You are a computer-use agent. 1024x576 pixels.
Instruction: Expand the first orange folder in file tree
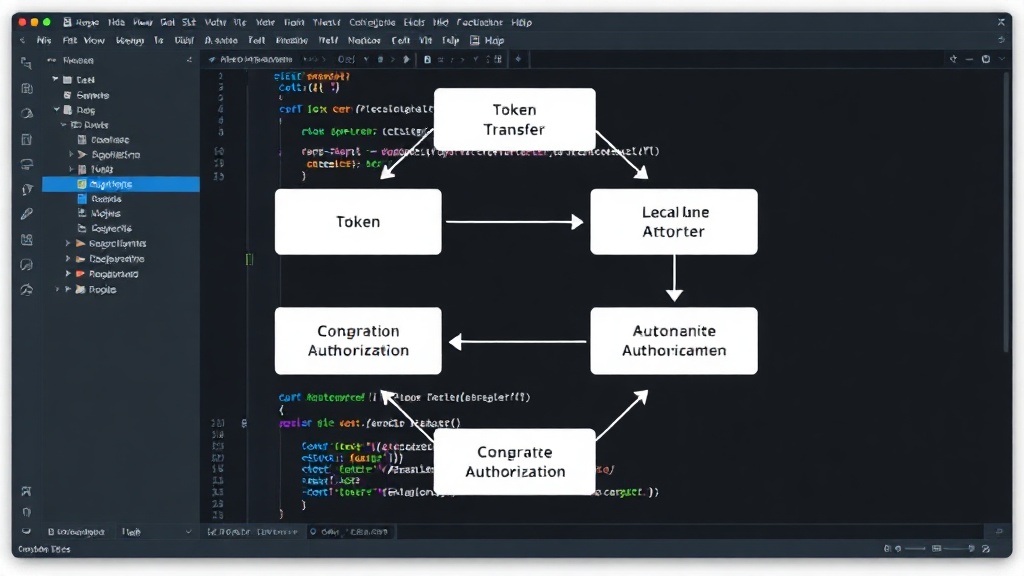tap(68, 243)
